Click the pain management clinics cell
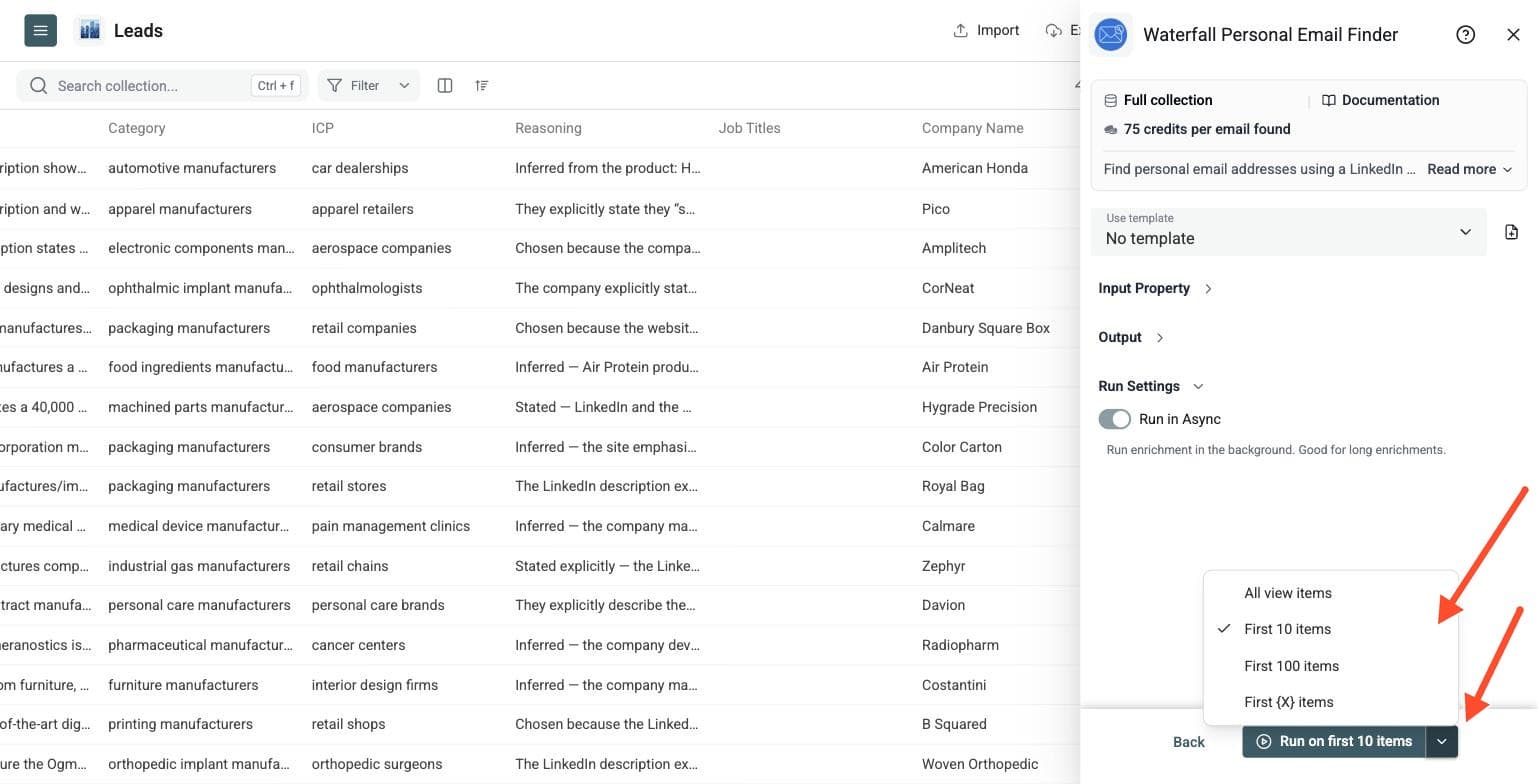This screenshot has height=784, width=1538. [391, 526]
